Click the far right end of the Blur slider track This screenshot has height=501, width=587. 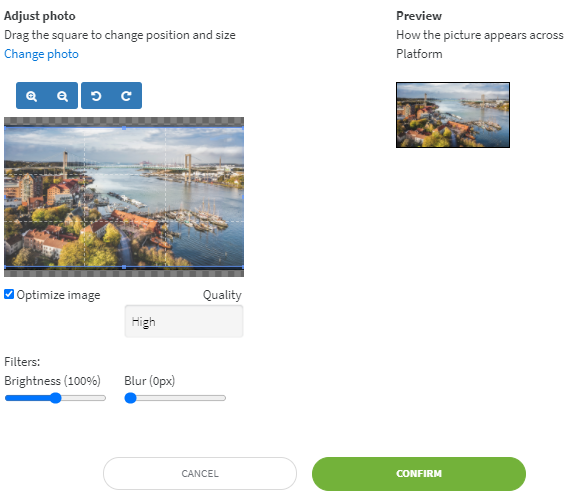tap(224, 398)
